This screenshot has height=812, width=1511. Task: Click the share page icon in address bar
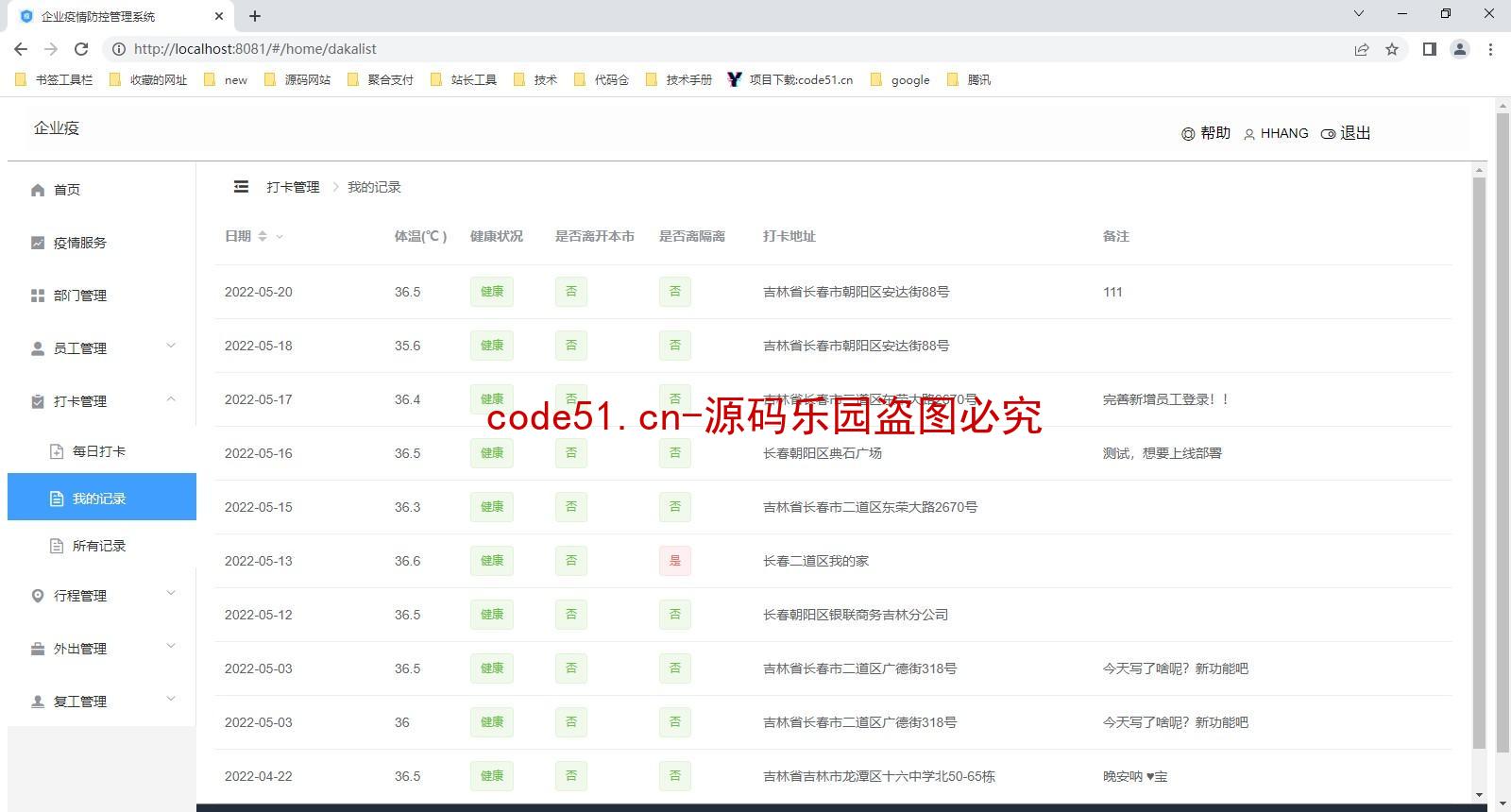(1362, 49)
